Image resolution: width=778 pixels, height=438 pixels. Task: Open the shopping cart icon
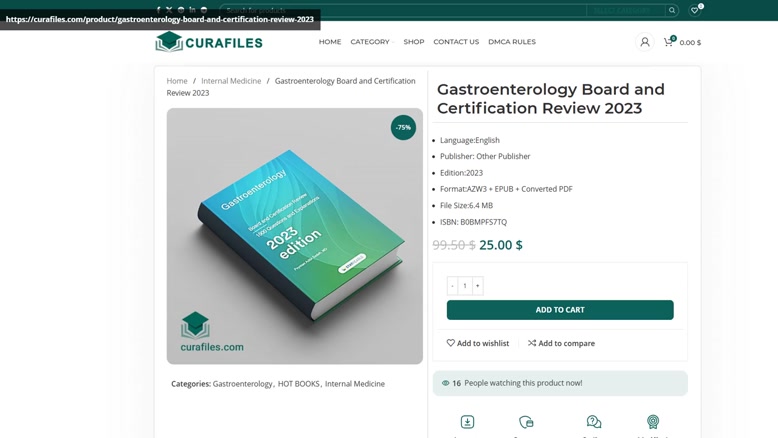click(668, 42)
